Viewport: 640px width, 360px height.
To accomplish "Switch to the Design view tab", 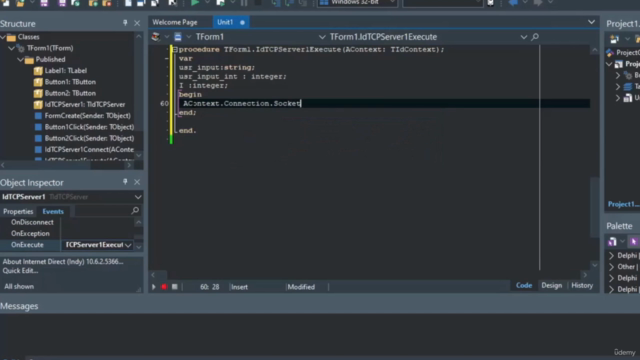I will [551, 285].
